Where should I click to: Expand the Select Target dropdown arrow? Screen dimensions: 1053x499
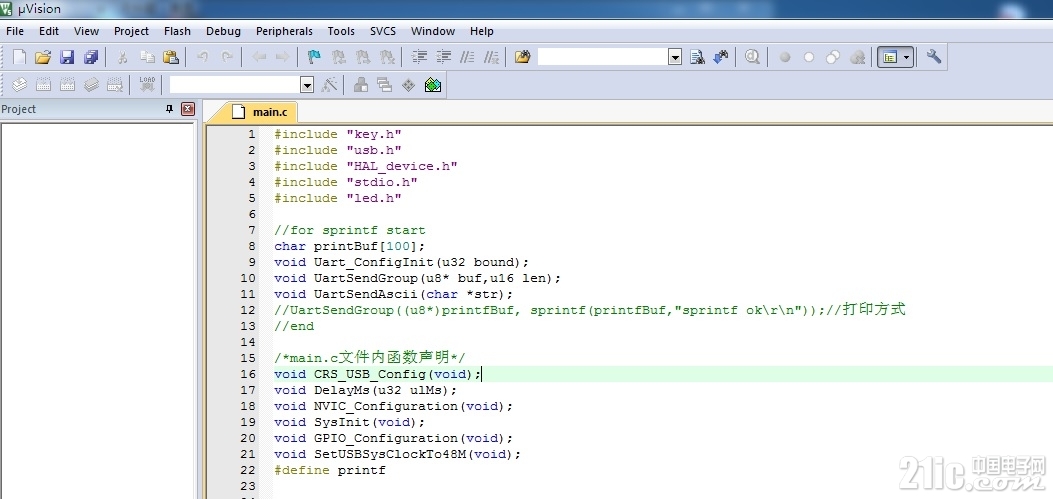[x=308, y=85]
